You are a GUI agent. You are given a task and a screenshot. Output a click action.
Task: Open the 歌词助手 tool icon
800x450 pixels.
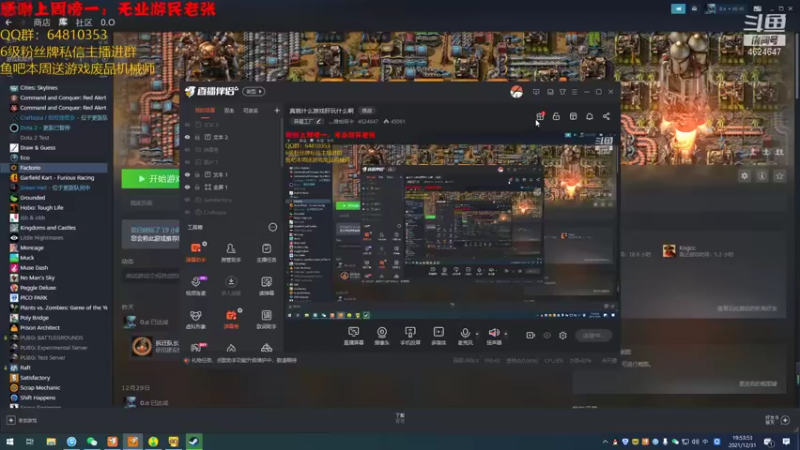tap(266, 319)
